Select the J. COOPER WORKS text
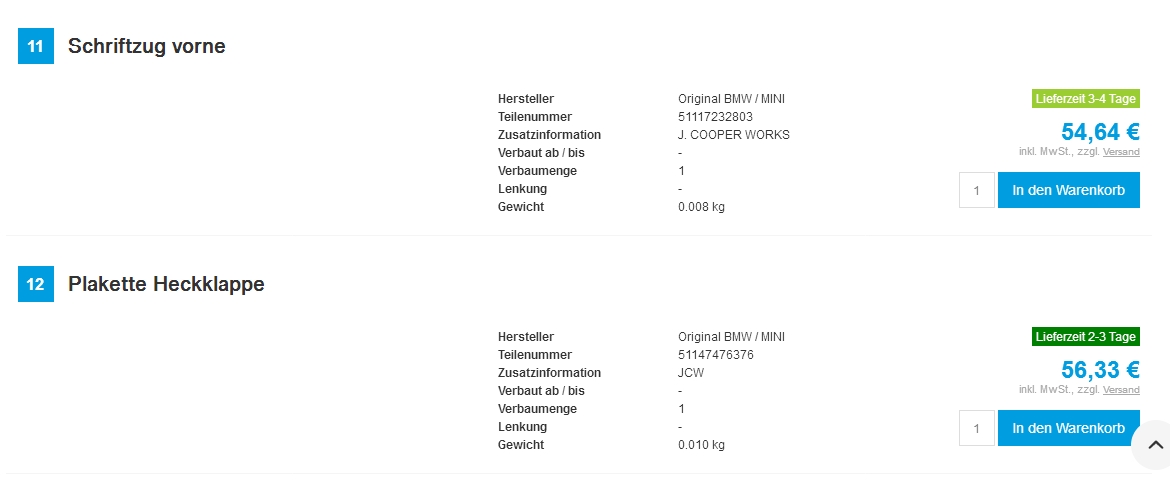This screenshot has width=1170, height=485. (x=733, y=135)
